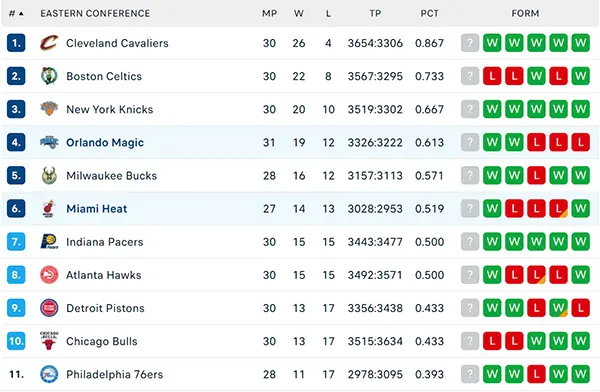Click the Philadelphia 76ers team name
The image size is (600, 392).
point(114,374)
